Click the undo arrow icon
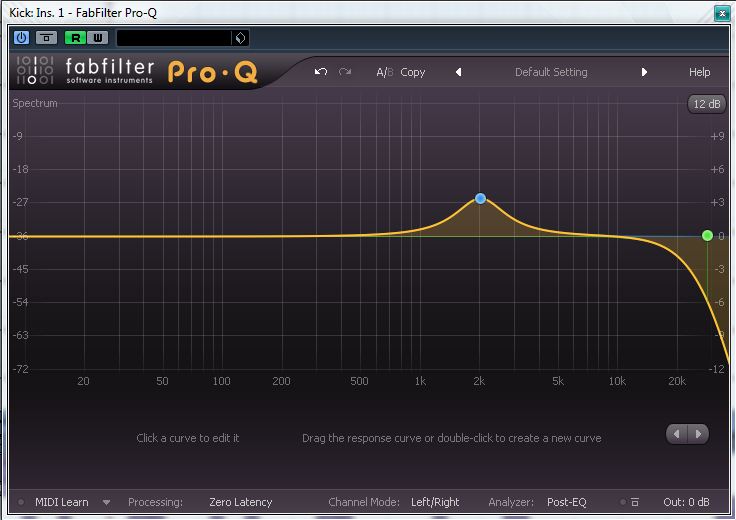The image size is (736, 520). 321,72
